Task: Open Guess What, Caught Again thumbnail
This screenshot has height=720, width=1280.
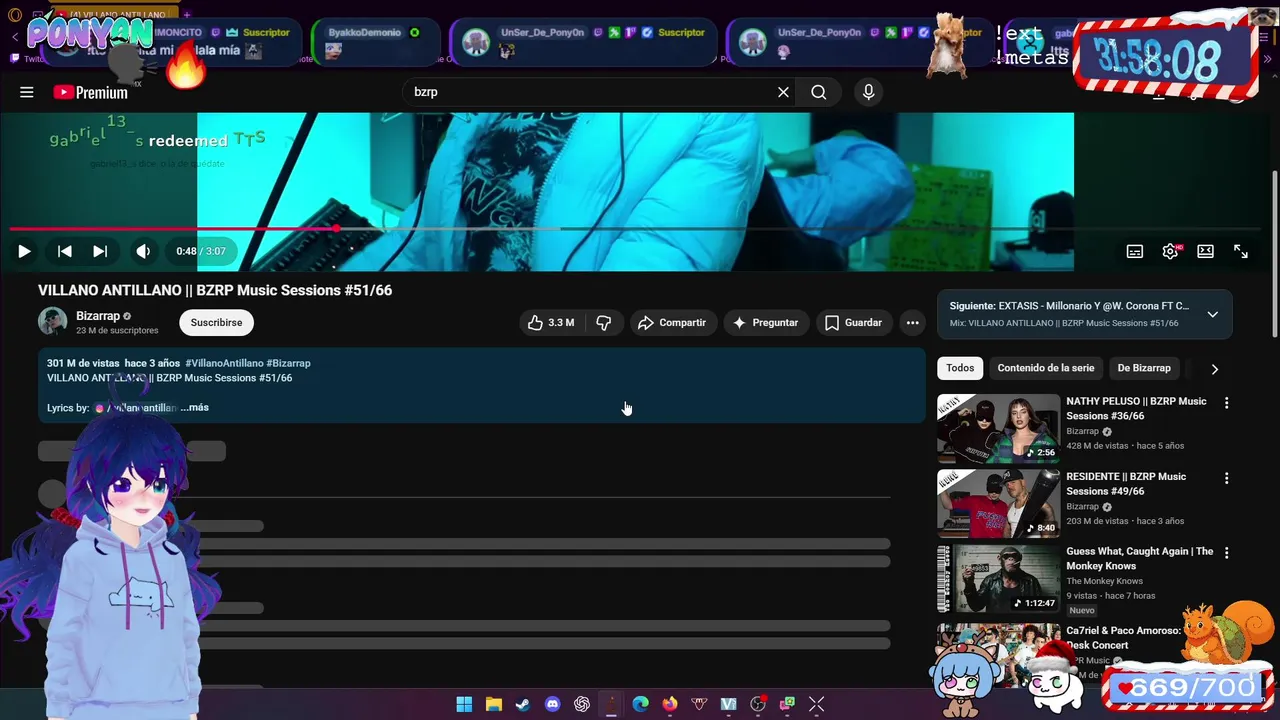Action: tap(998, 578)
